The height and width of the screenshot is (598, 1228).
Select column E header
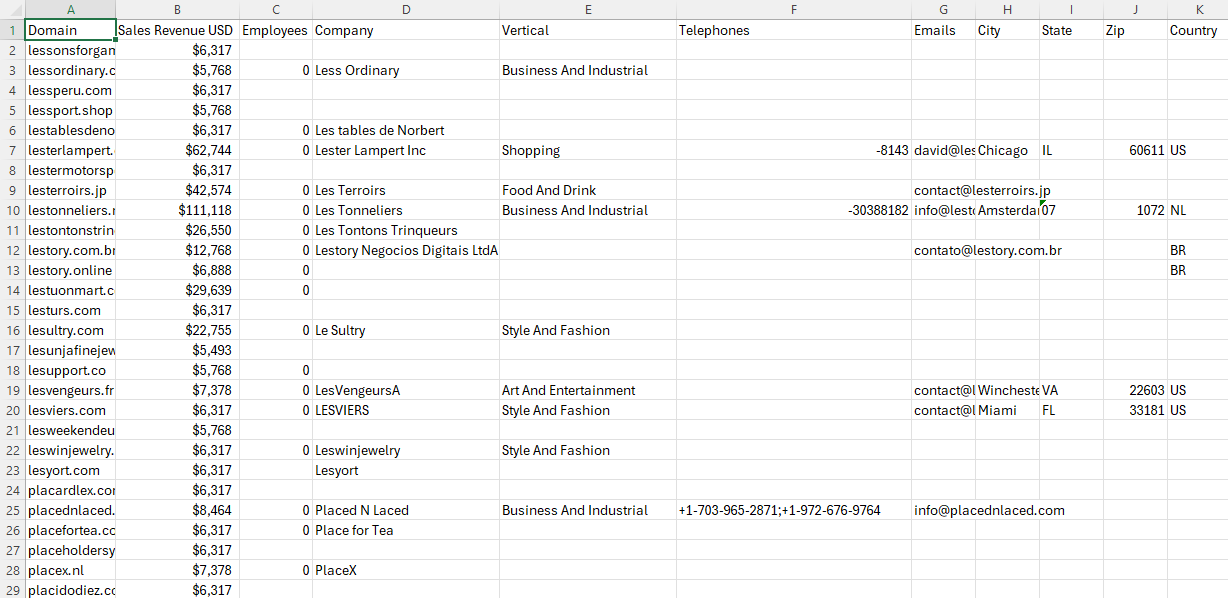(x=587, y=9)
